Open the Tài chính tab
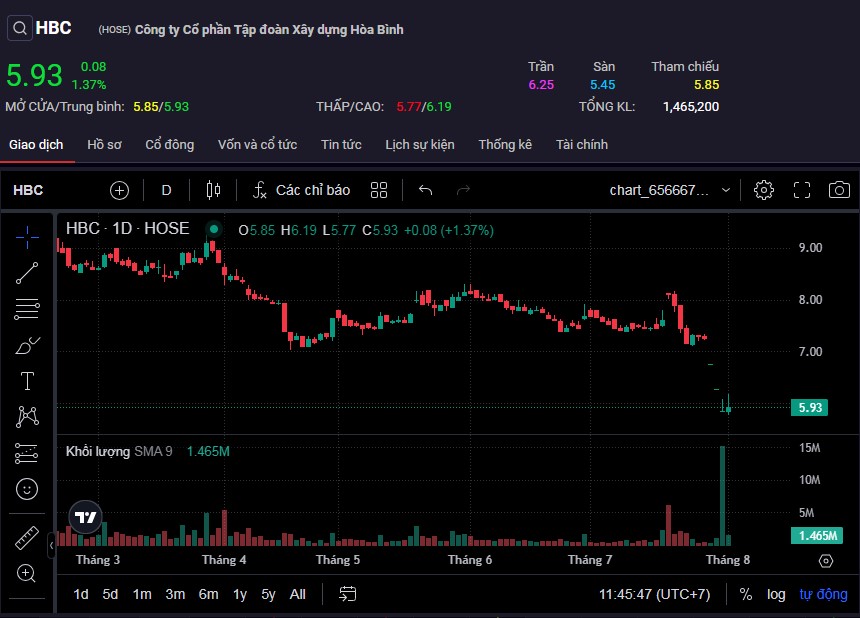The width and height of the screenshot is (860, 618). (581, 145)
